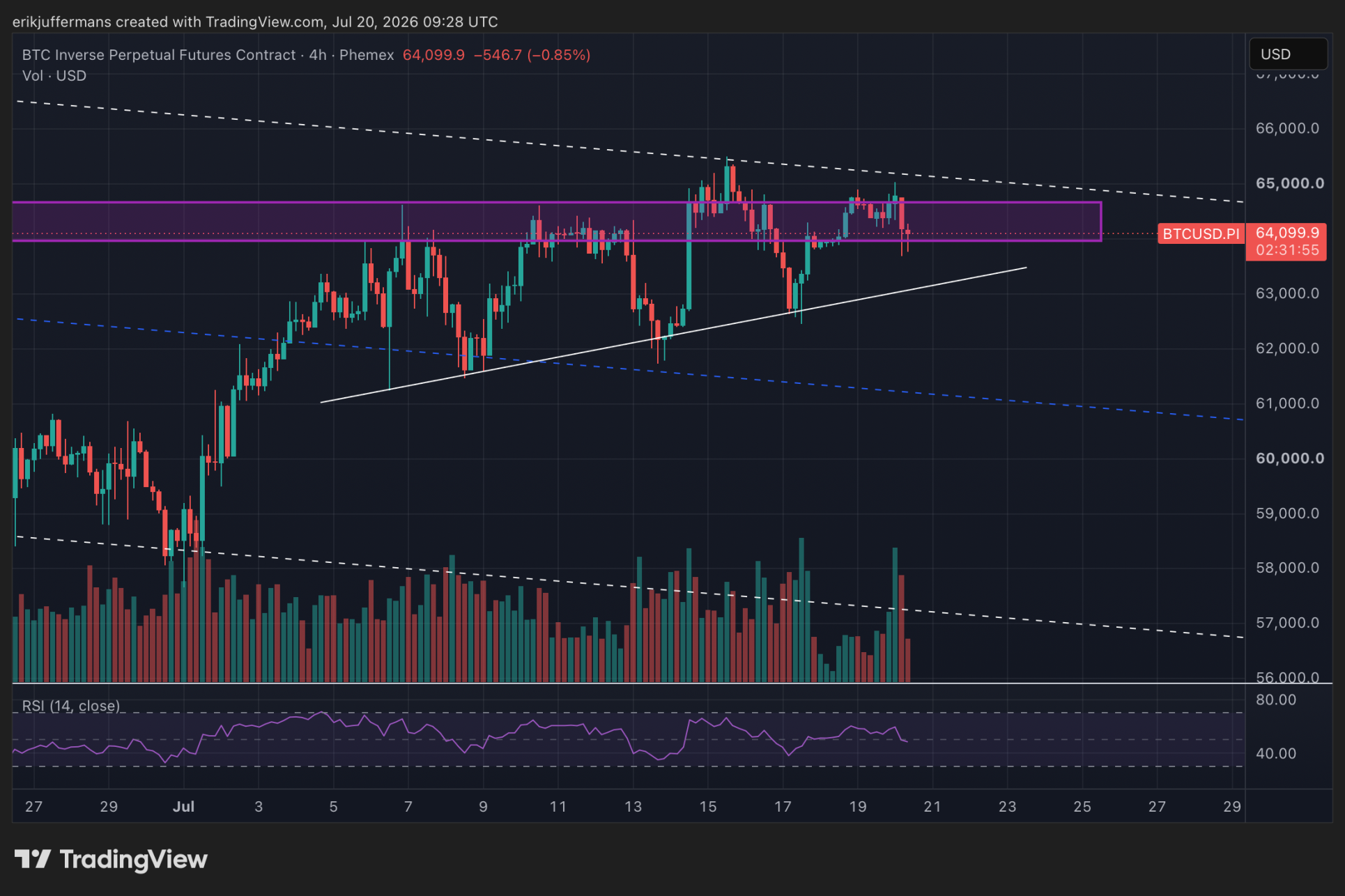Select the RSI (14, close) indicator label
The height and width of the screenshot is (896, 1345).
[x=71, y=706]
